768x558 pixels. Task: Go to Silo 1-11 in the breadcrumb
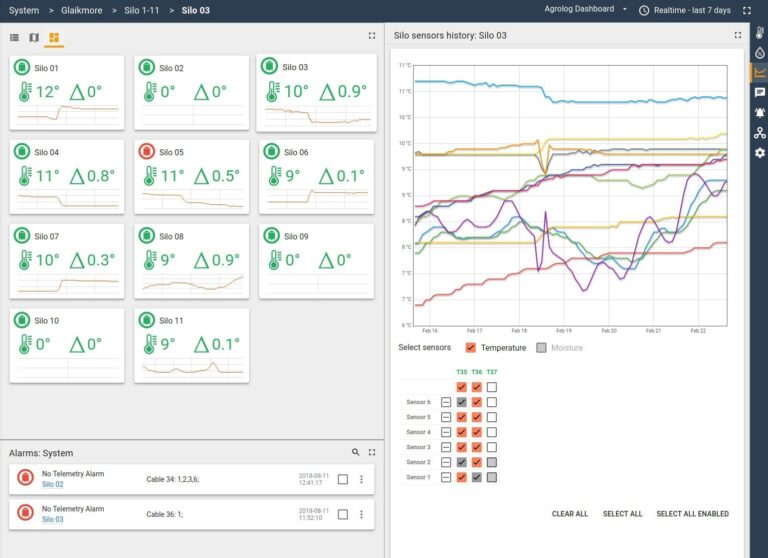(x=142, y=10)
